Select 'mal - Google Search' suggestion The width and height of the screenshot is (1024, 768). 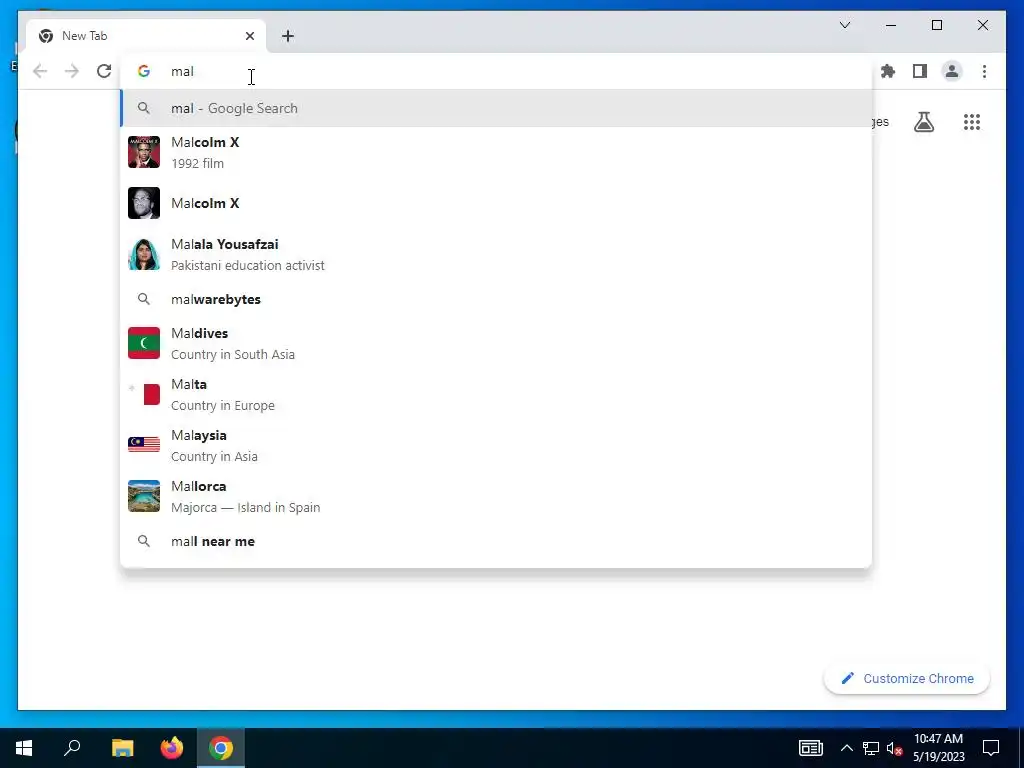(x=496, y=108)
